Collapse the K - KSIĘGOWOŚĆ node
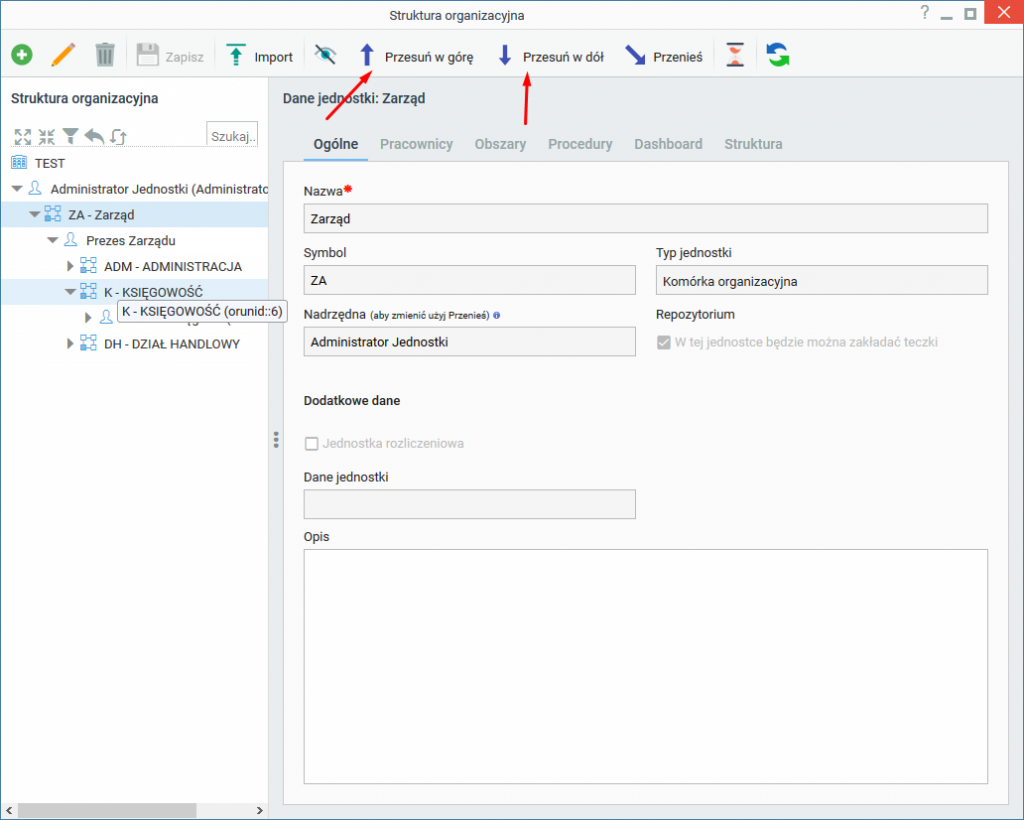Viewport: 1024px width, 820px height. pyautogui.click(x=70, y=292)
